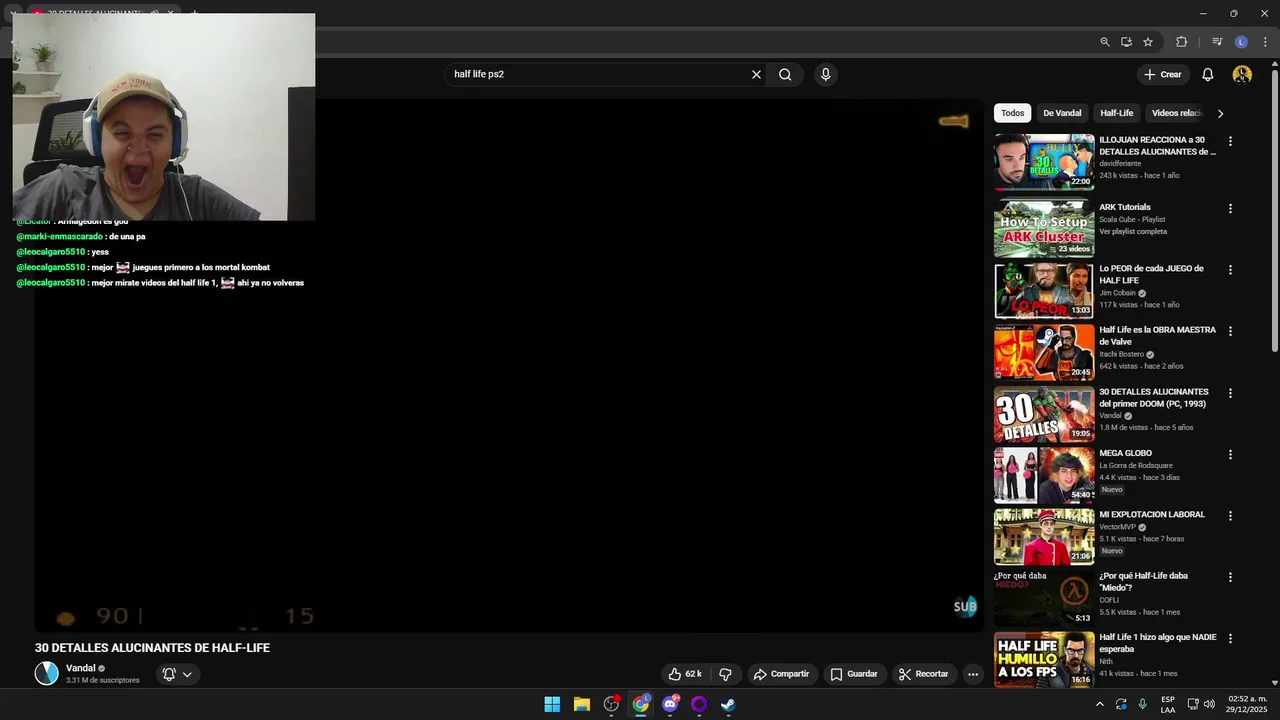Click Ver playlist completa link
Viewport: 1280px width, 720px height.
pos(1133,231)
